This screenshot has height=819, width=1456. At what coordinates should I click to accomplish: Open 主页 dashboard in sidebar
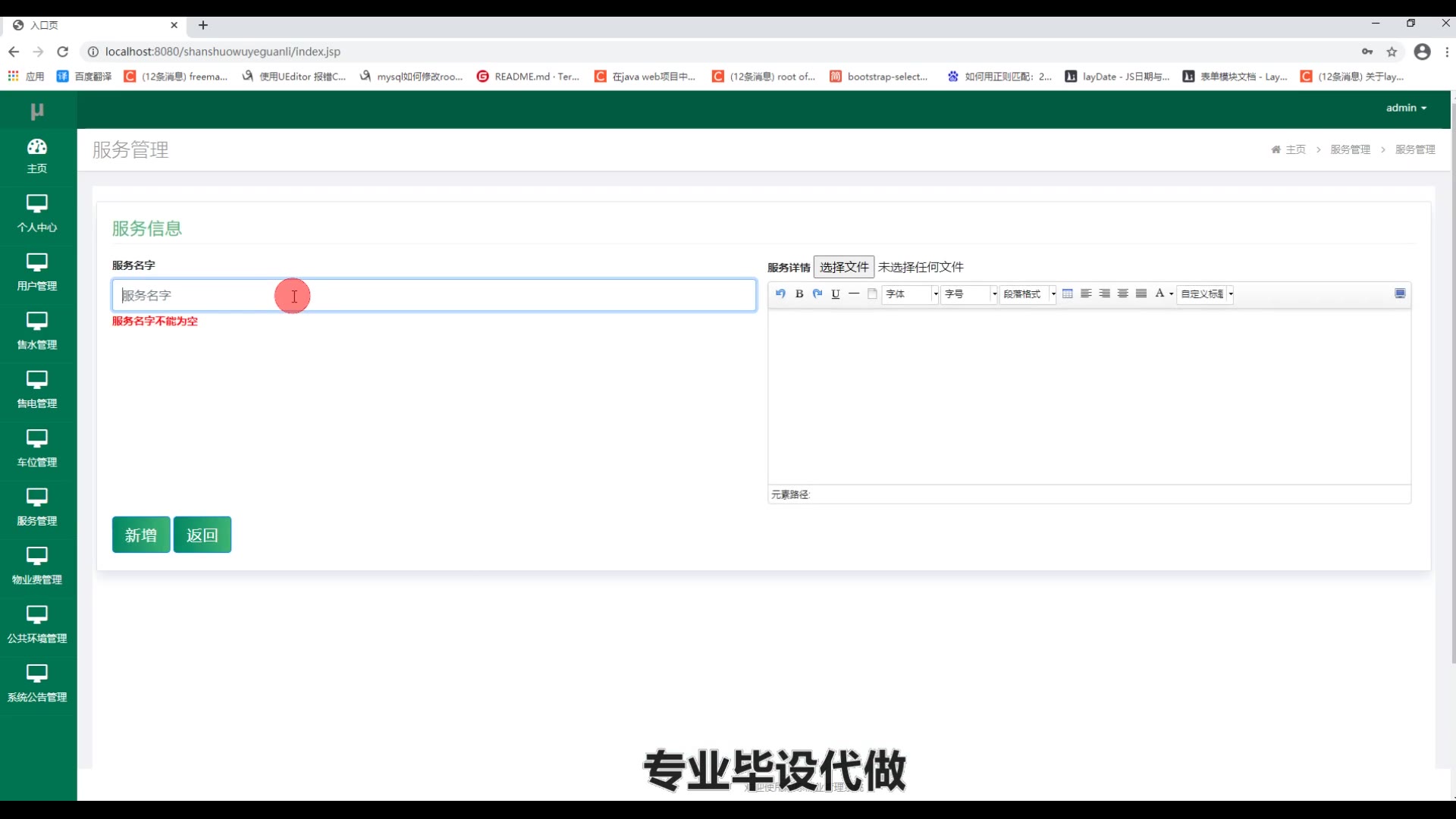pos(37,156)
